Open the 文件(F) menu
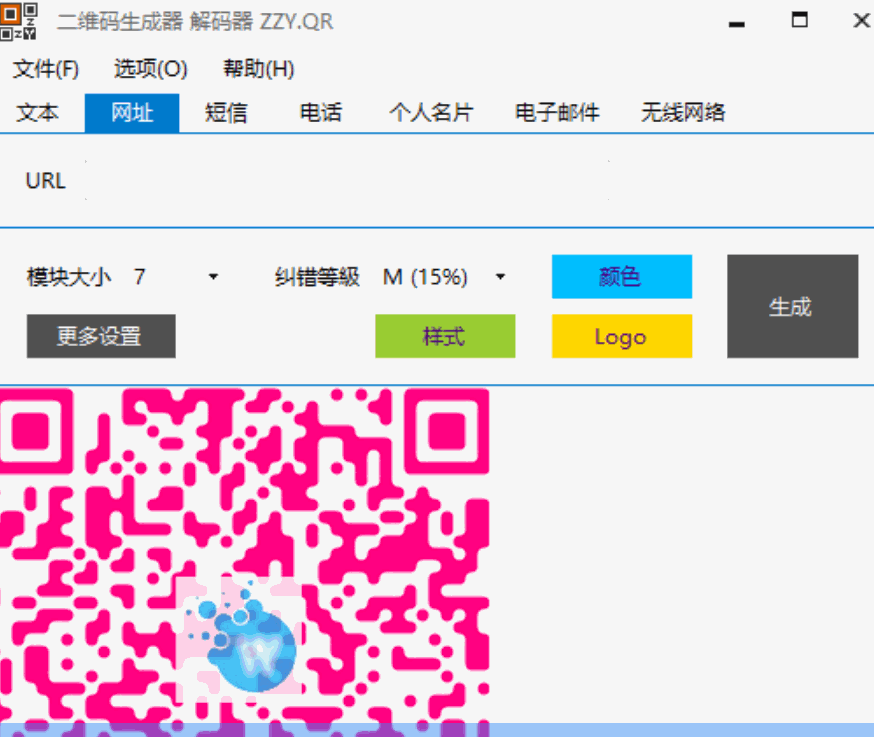 coord(46,69)
